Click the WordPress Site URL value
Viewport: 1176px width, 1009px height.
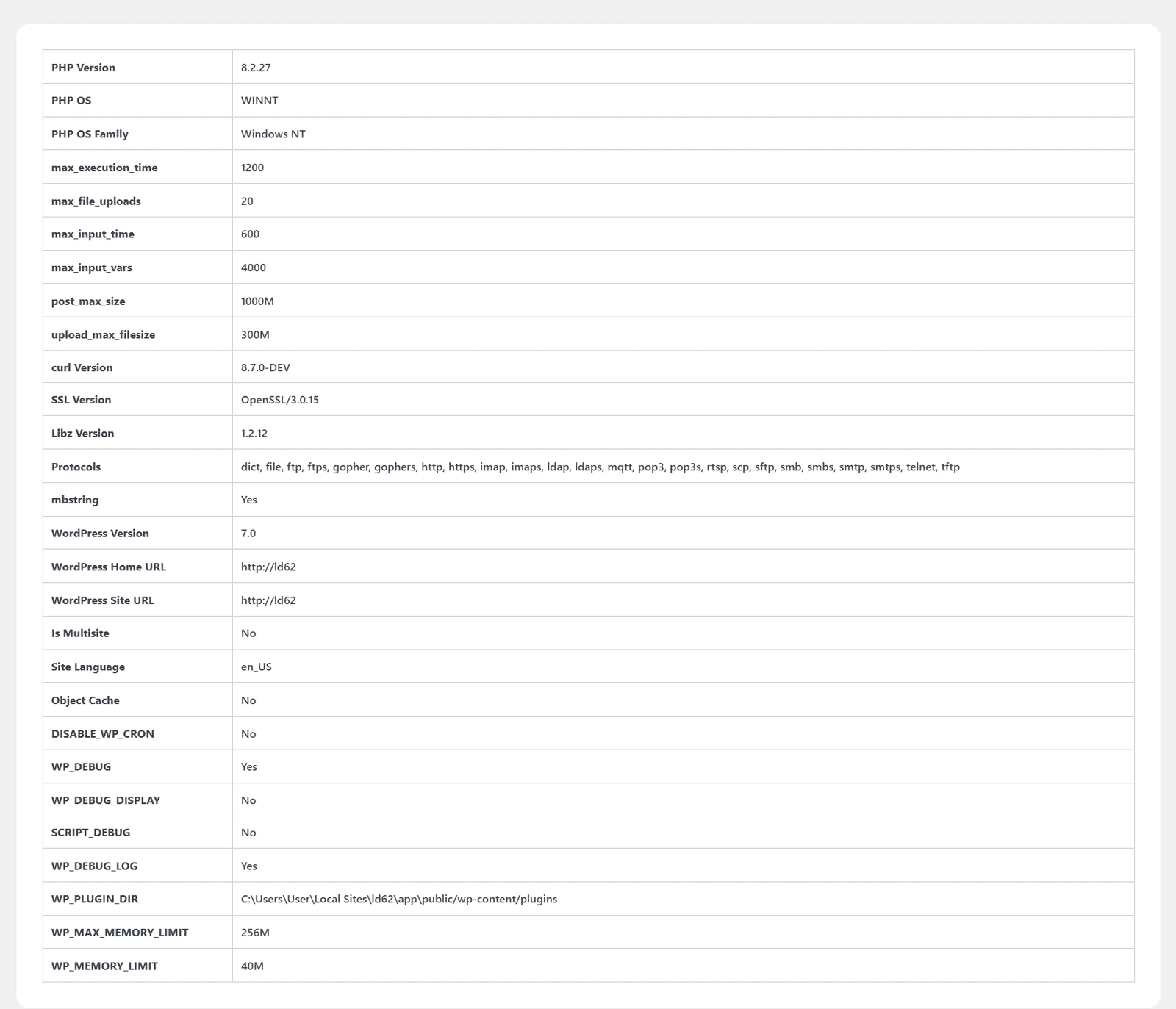coord(268,600)
